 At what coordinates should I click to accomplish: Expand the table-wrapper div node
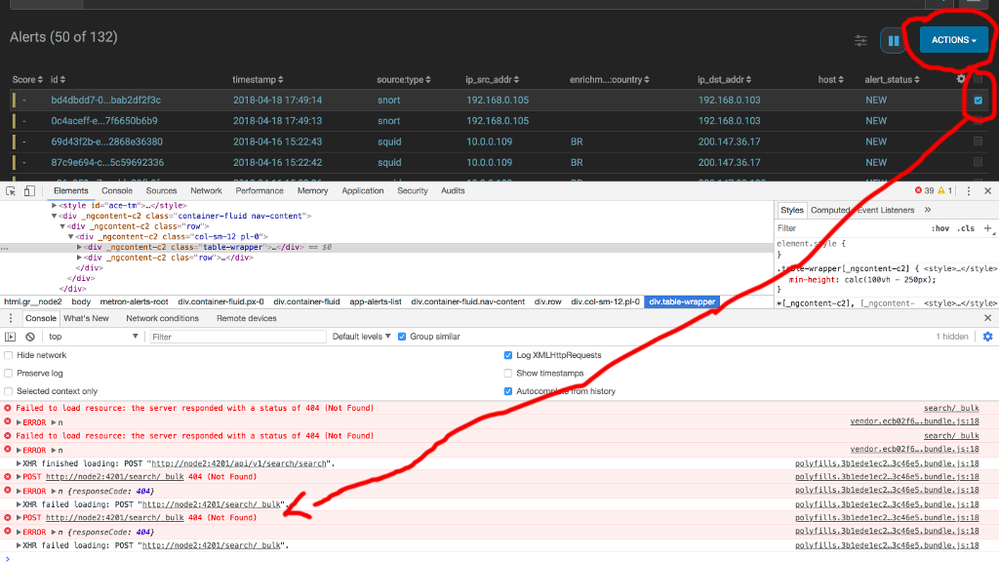[81, 247]
